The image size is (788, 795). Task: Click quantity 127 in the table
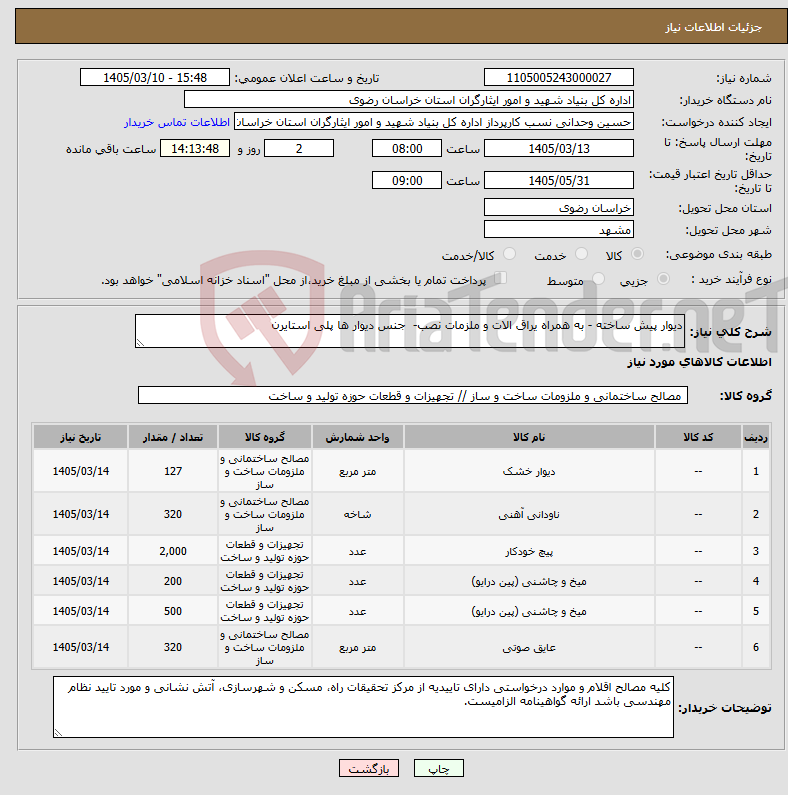(x=173, y=471)
